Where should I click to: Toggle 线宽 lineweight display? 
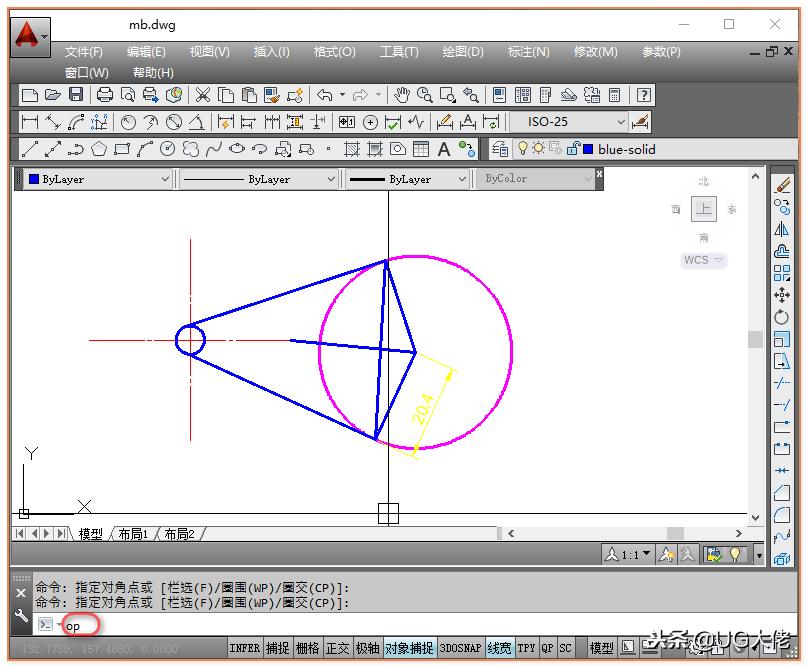point(499,648)
